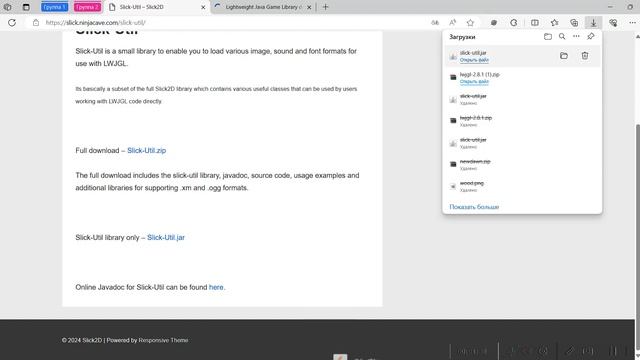Add this page to favorites with the star icon
640x360 pixels.
tap(470, 22)
